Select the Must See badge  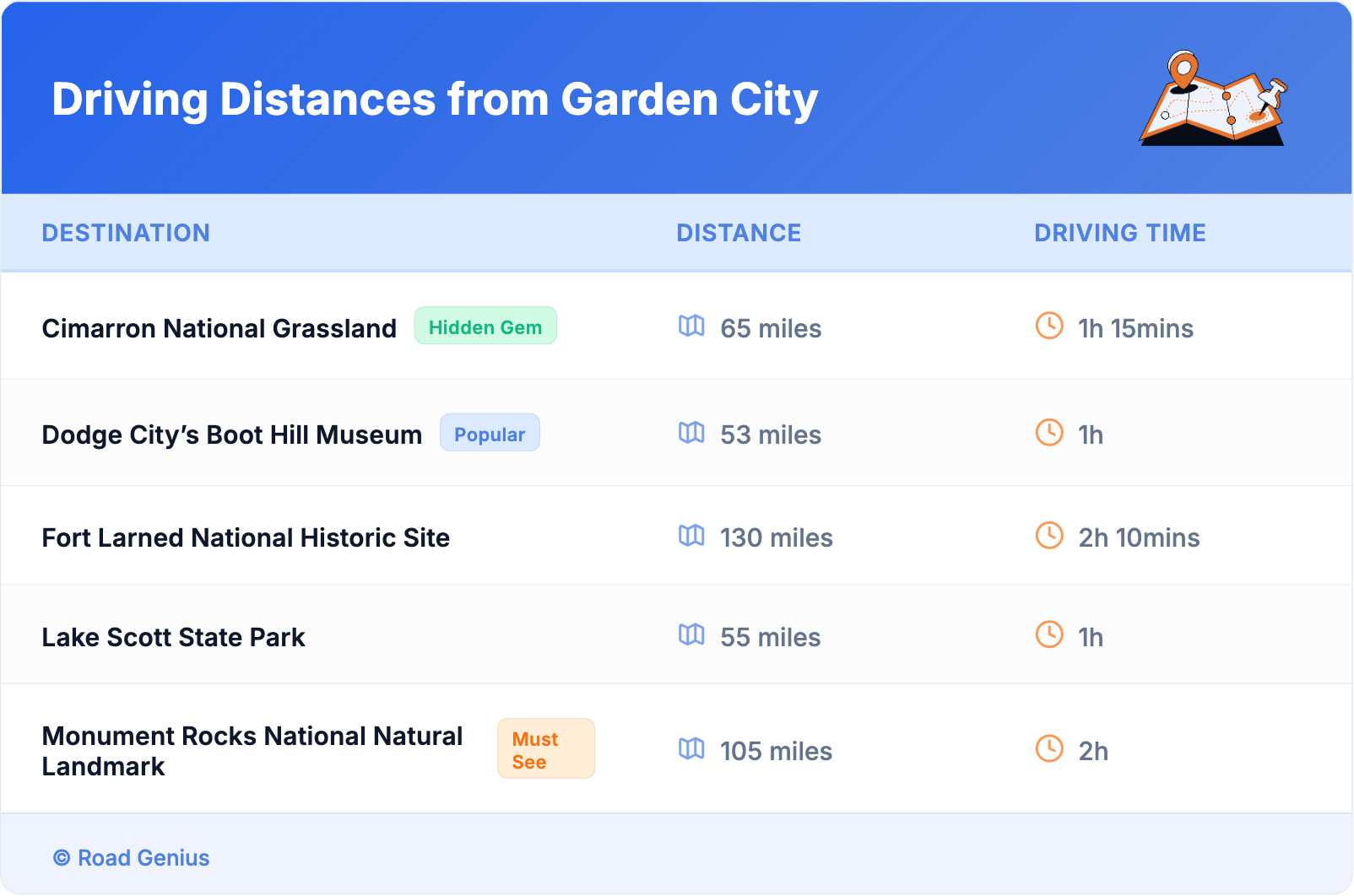coord(545,749)
